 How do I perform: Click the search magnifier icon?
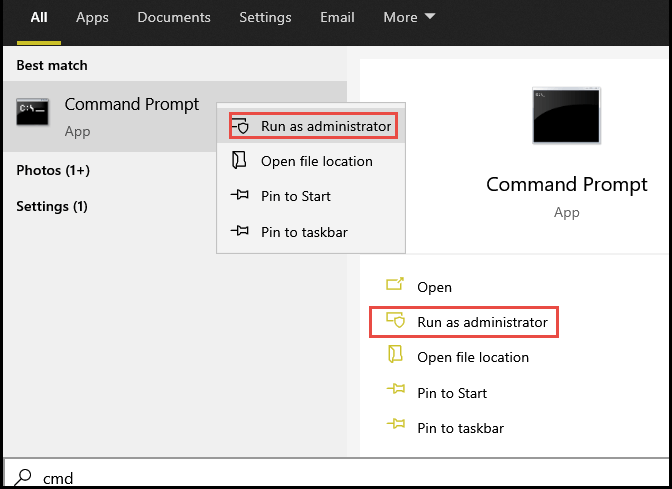(x=24, y=477)
